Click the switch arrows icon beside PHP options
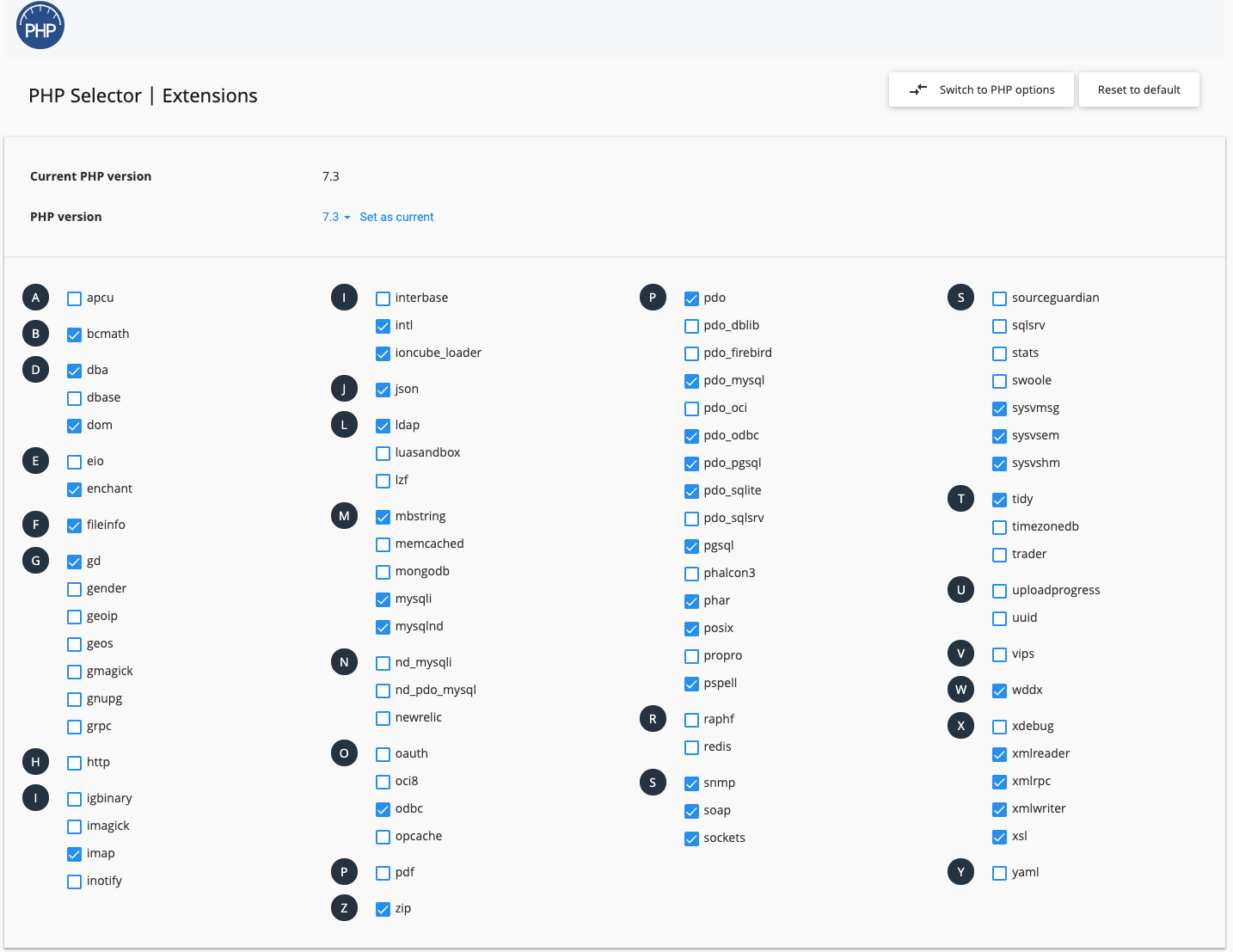Screen dimensions: 1233x952 (918, 89)
